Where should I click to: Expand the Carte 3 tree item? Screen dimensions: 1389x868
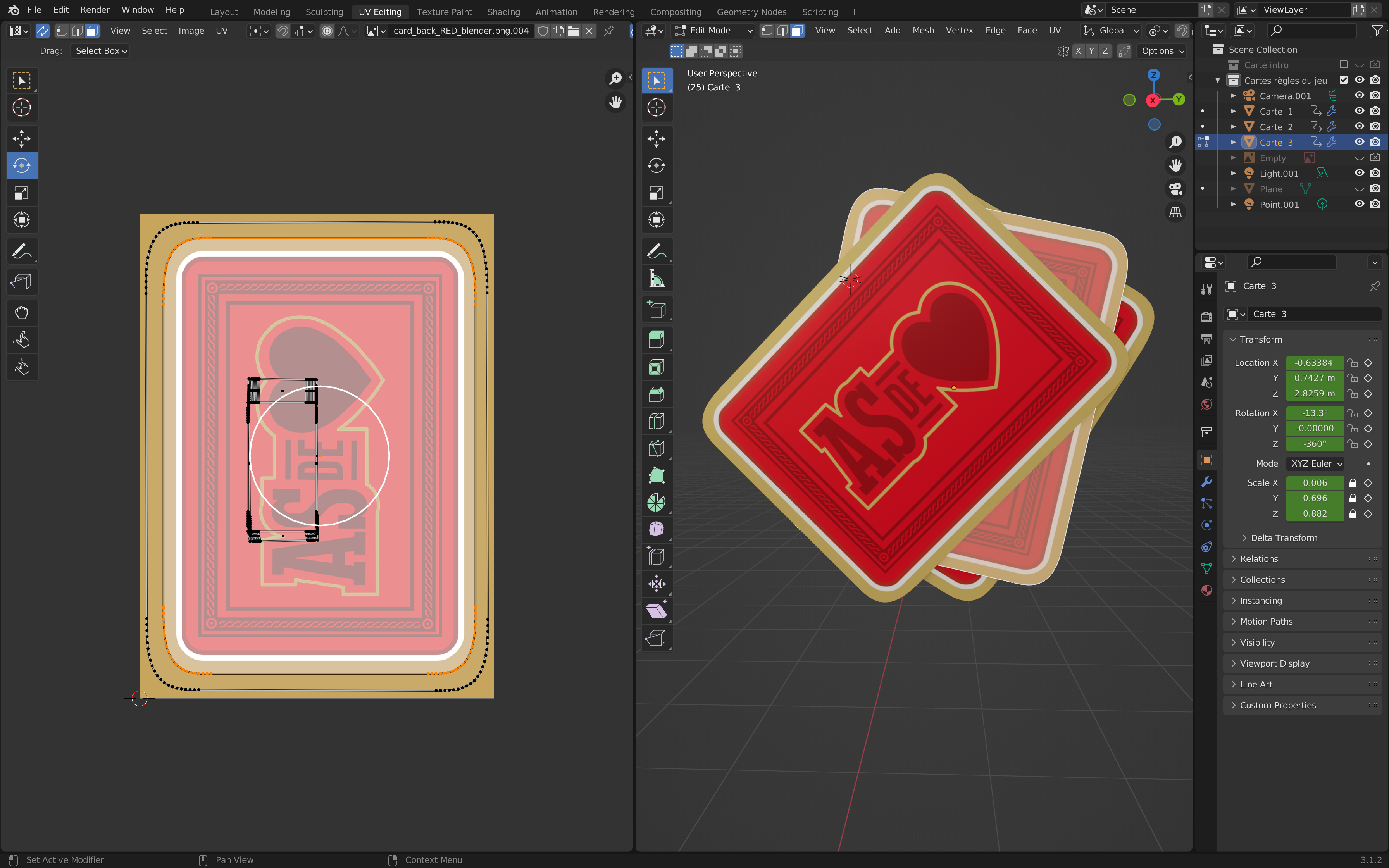tap(1234, 142)
